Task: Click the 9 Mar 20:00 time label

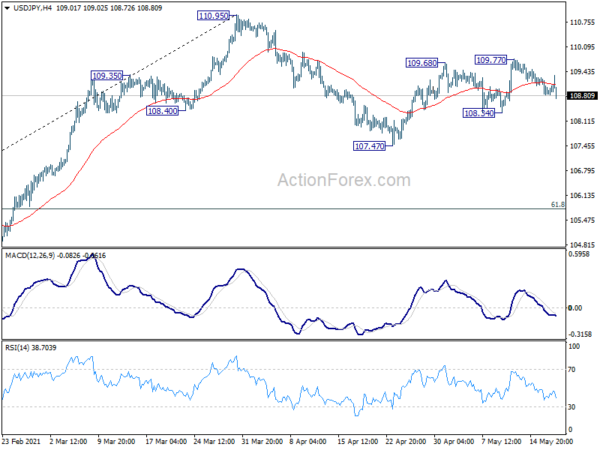Action: click(x=116, y=442)
